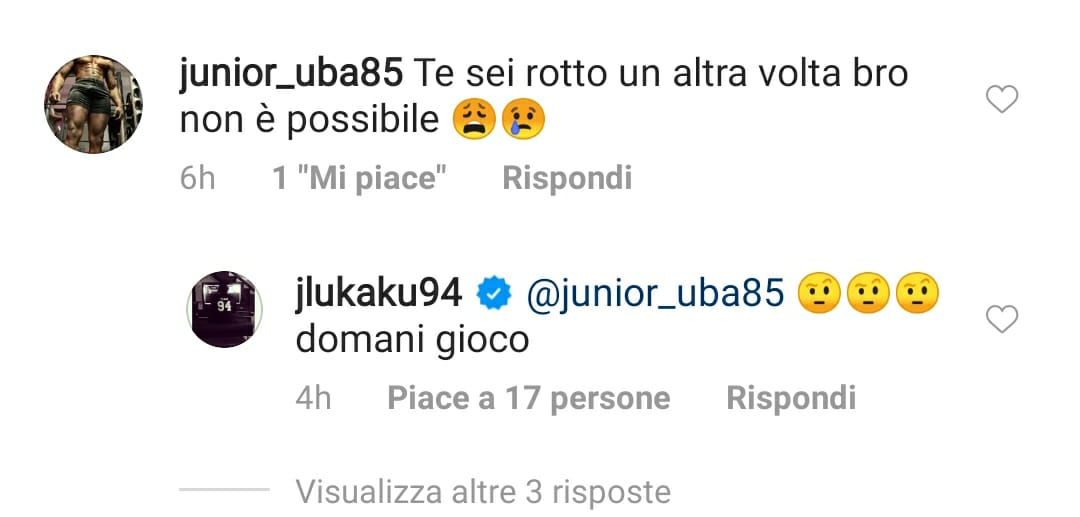Click the 6h timestamp on the first comment

click(x=197, y=179)
